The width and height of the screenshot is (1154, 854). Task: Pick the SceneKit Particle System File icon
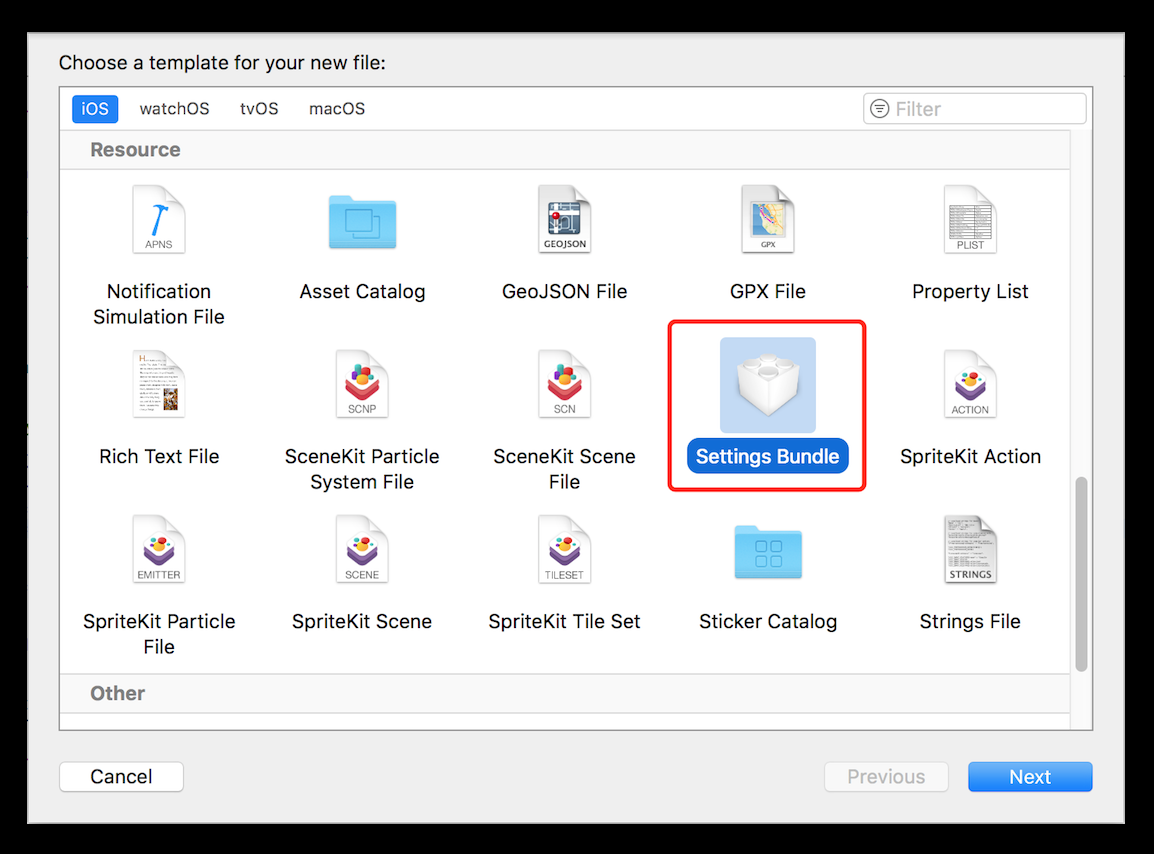362,384
